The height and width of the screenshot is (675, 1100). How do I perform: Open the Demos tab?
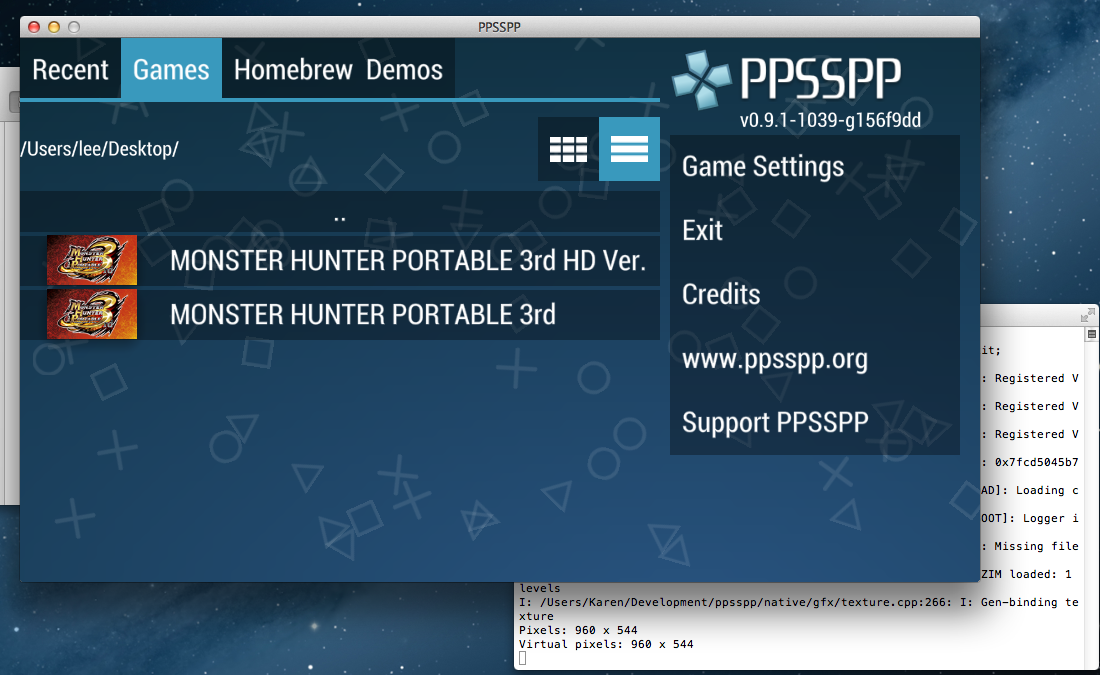coord(404,70)
